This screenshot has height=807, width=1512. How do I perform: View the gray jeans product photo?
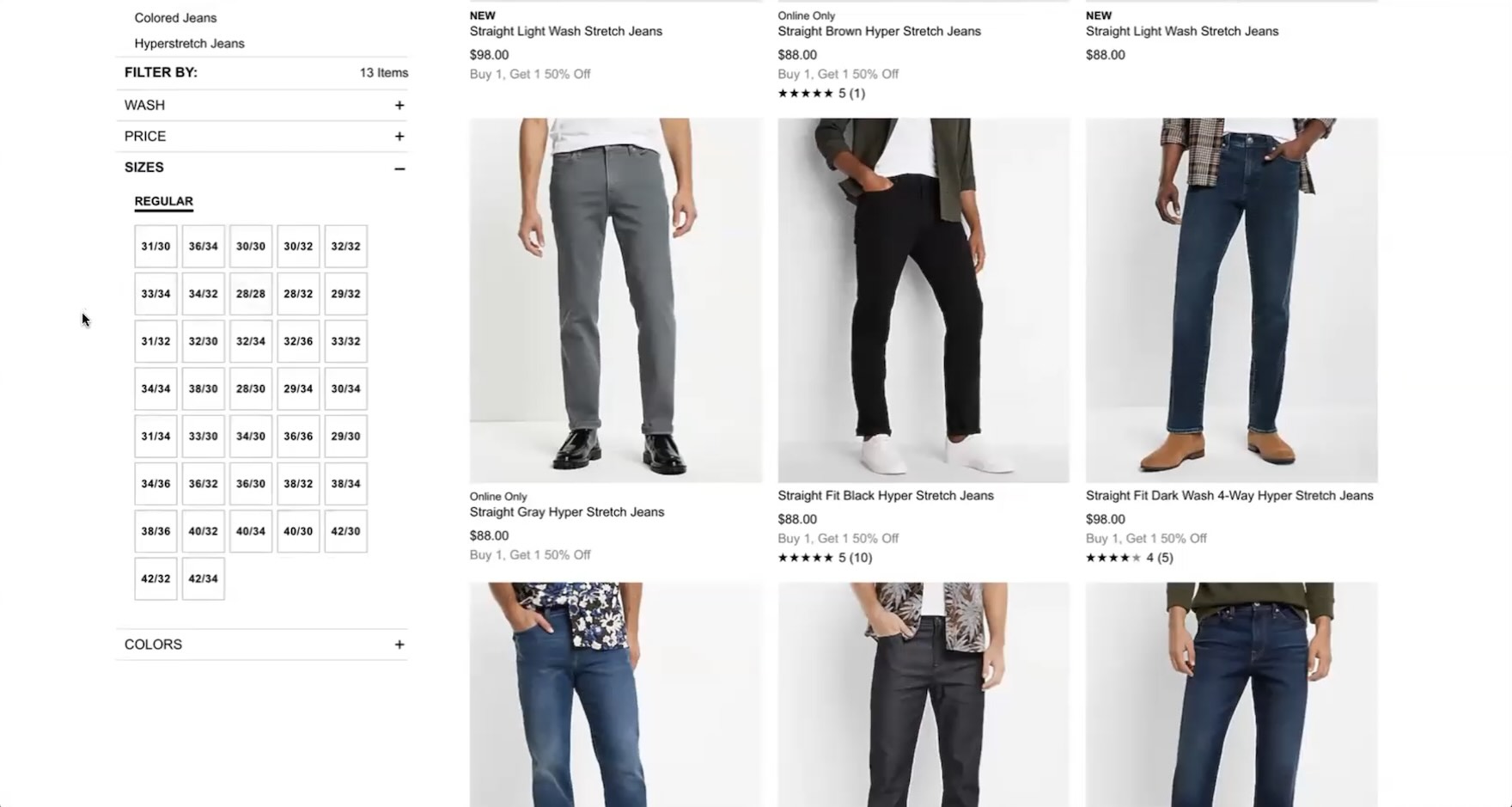pos(615,300)
